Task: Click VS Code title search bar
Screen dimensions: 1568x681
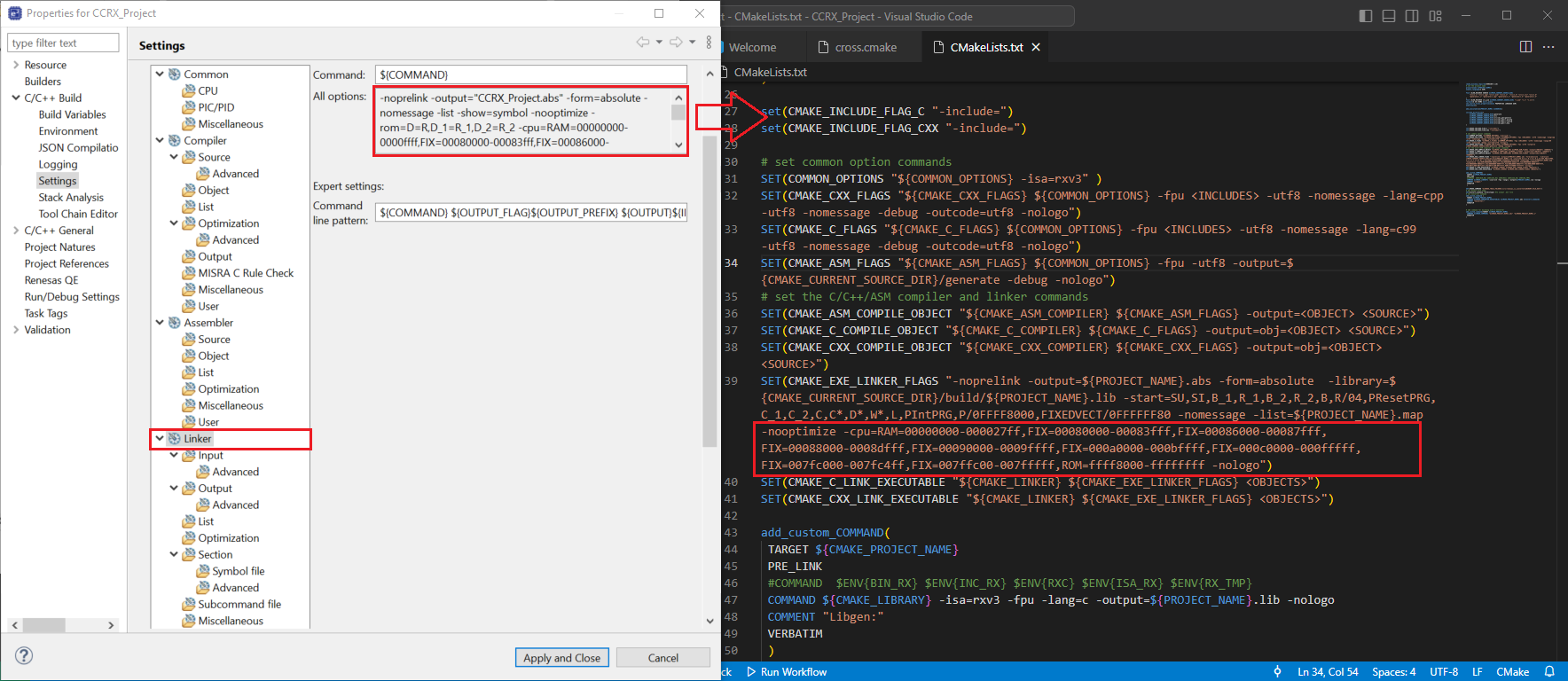Action: click(898, 16)
